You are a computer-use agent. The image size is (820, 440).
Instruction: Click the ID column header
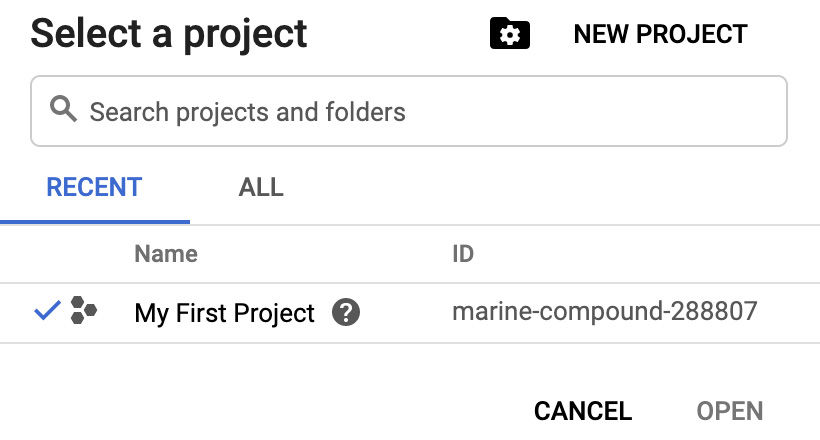pos(463,254)
